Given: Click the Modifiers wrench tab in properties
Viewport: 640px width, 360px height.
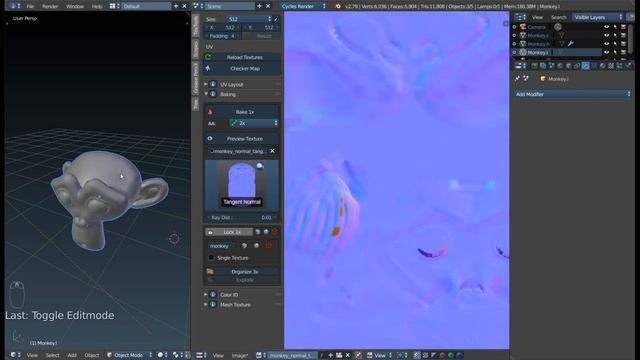Looking at the screenshot, I should point(585,66).
